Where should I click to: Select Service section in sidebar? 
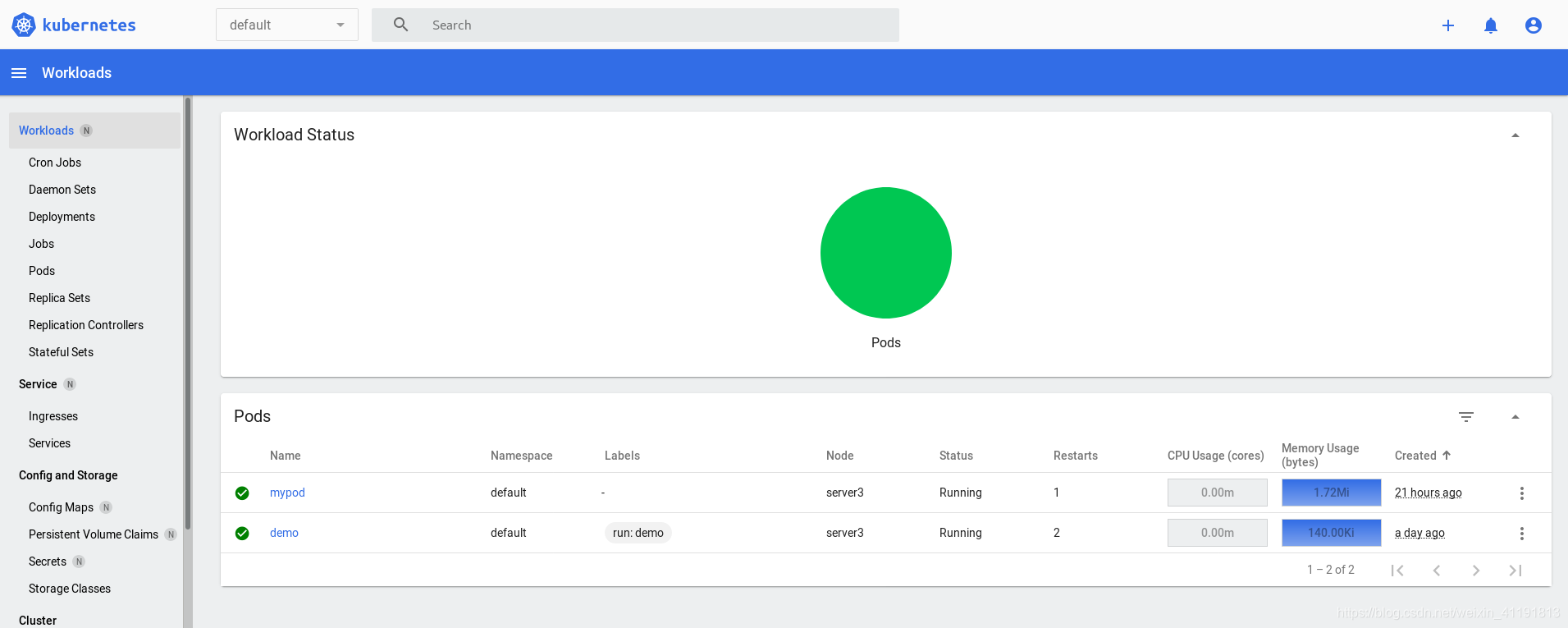pyautogui.click(x=38, y=384)
